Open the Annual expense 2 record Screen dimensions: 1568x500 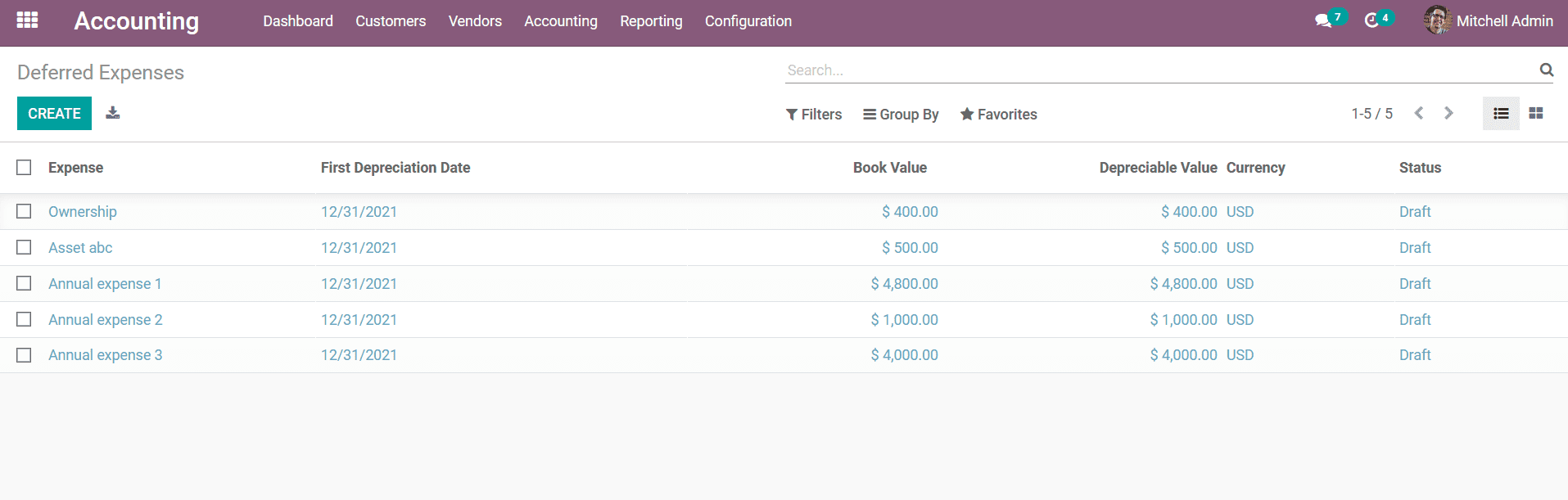point(106,320)
